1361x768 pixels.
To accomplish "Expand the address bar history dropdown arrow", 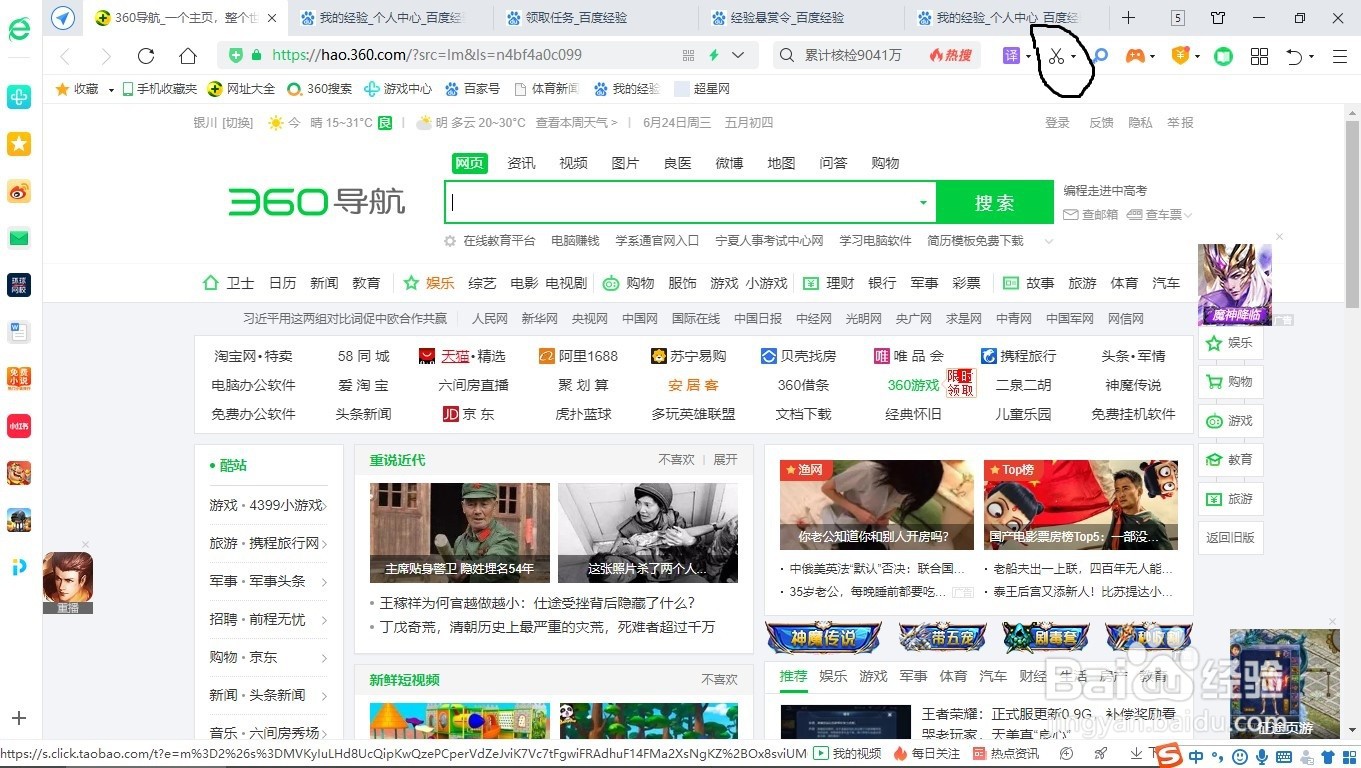I will pos(738,55).
